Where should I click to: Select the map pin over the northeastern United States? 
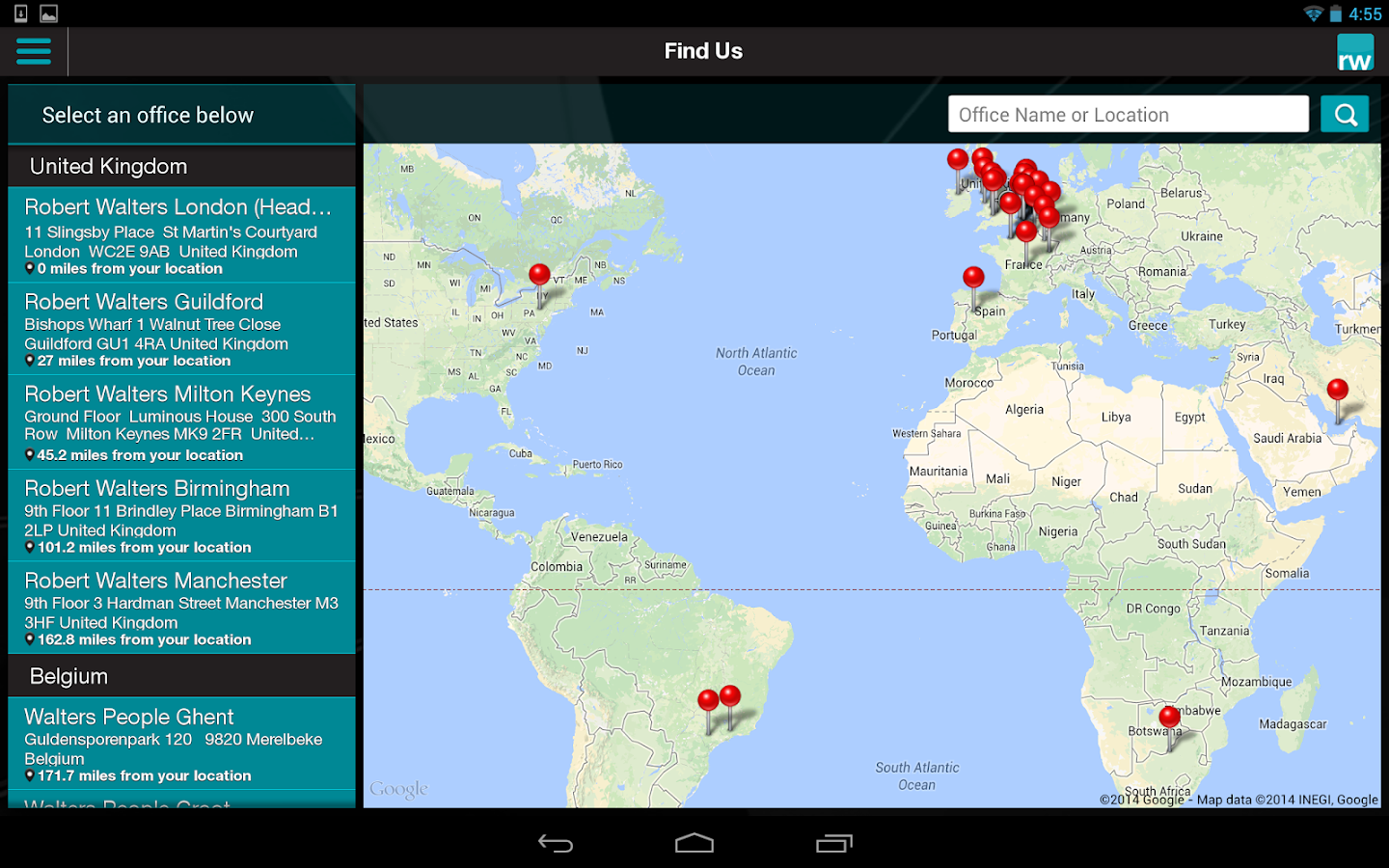tap(540, 275)
